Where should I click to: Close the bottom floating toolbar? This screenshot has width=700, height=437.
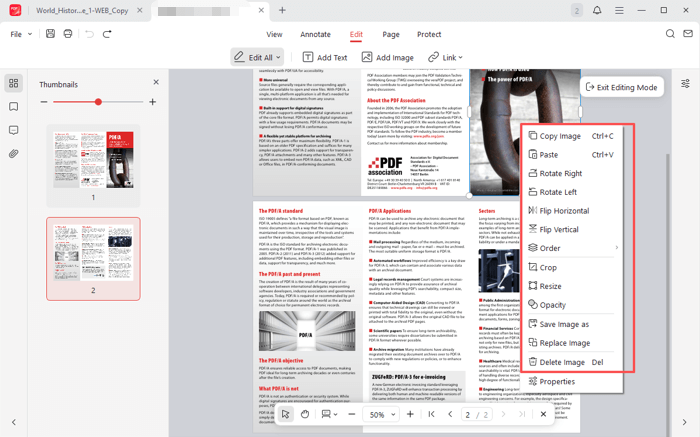click(x=543, y=414)
